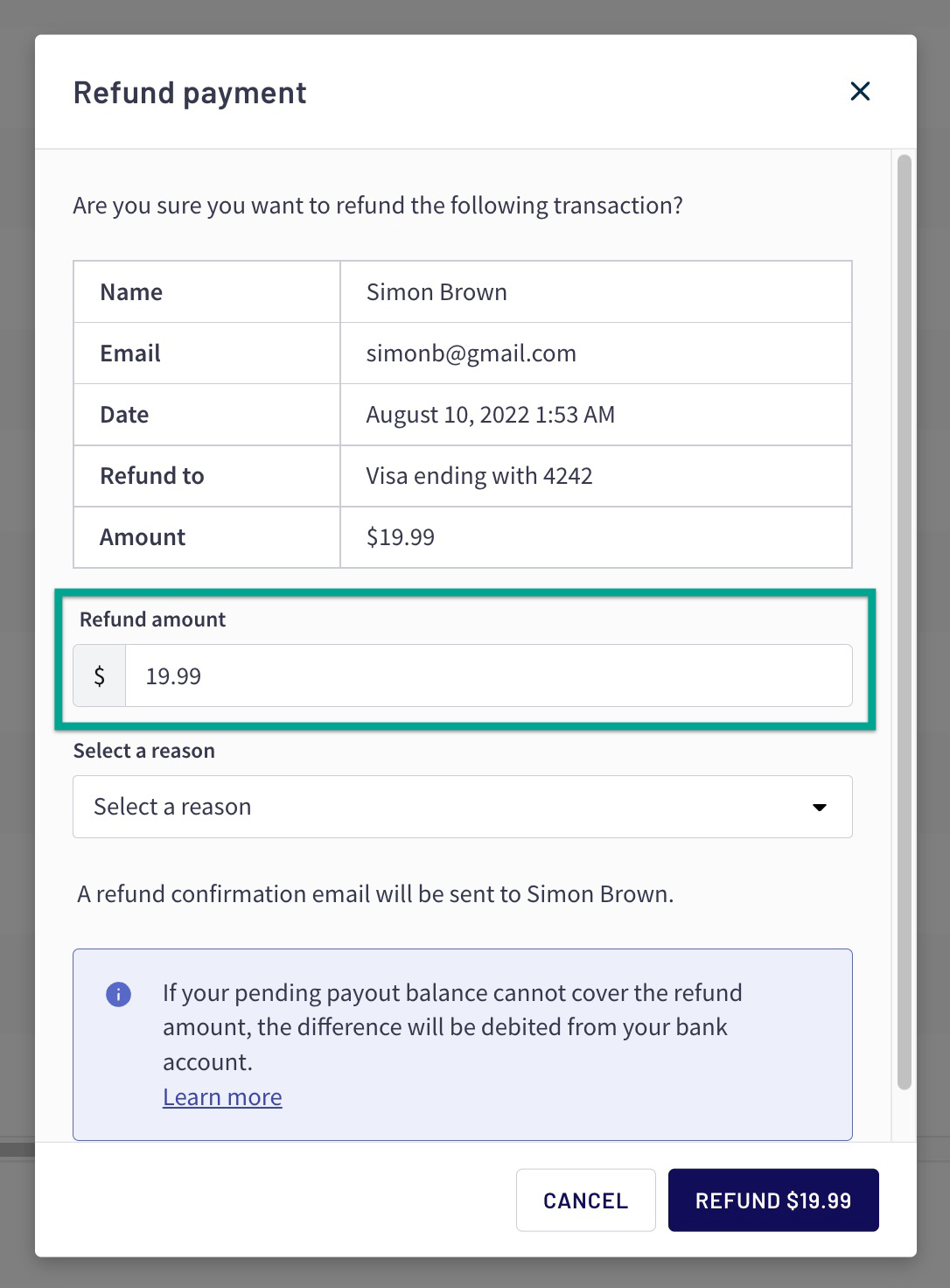The width and height of the screenshot is (950, 1288).
Task: Click the August 10, 2022 date cell
Action: [x=596, y=415]
